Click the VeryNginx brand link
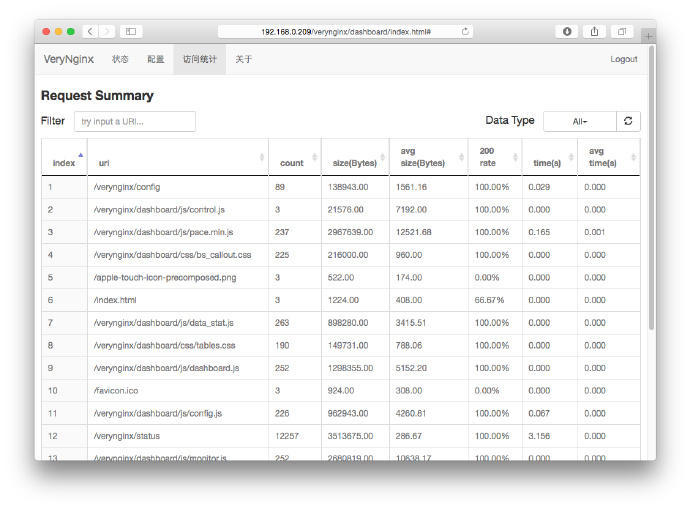The height and width of the screenshot is (509, 690). coord(69,59)
